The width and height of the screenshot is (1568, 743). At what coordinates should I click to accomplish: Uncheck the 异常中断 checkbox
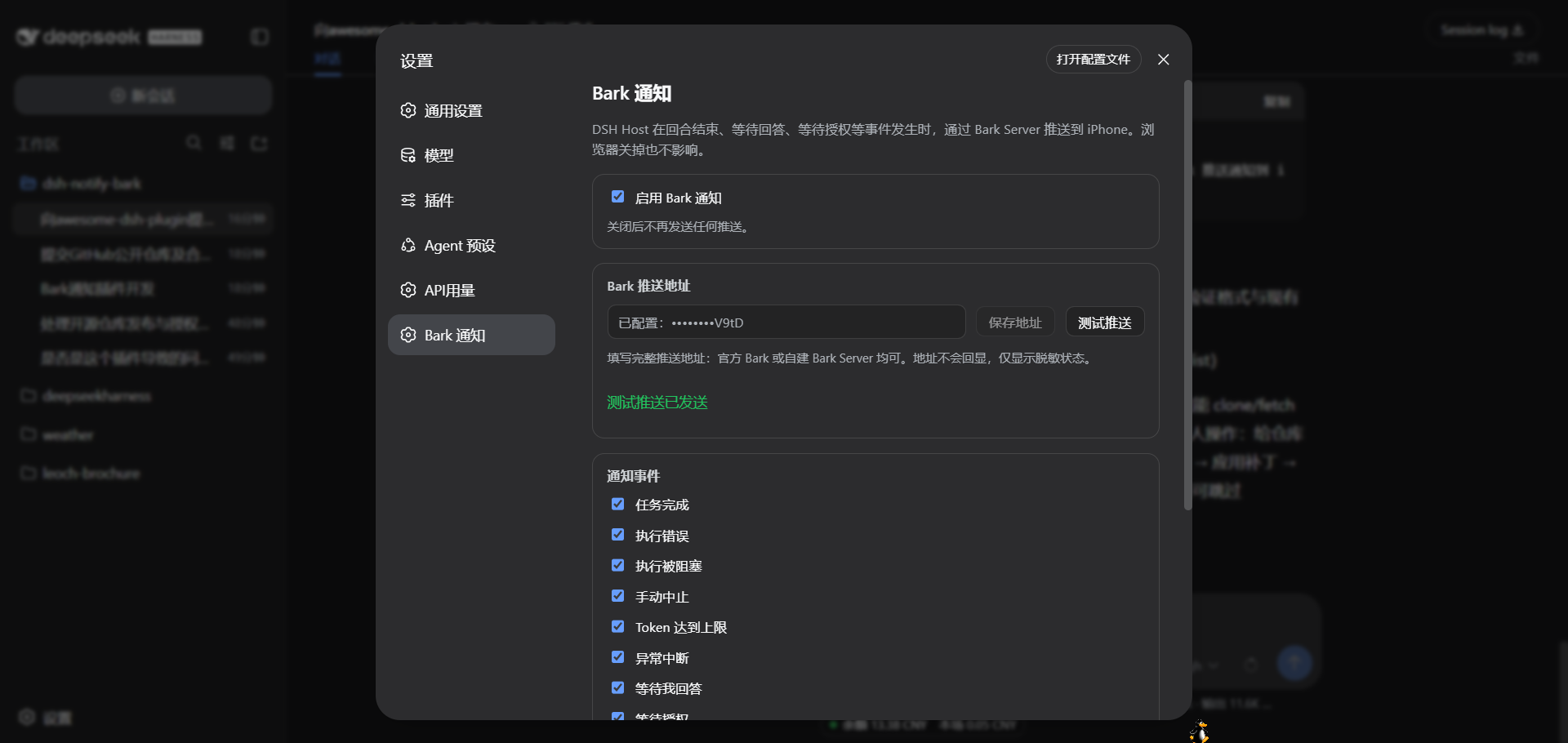click(618, 657)
